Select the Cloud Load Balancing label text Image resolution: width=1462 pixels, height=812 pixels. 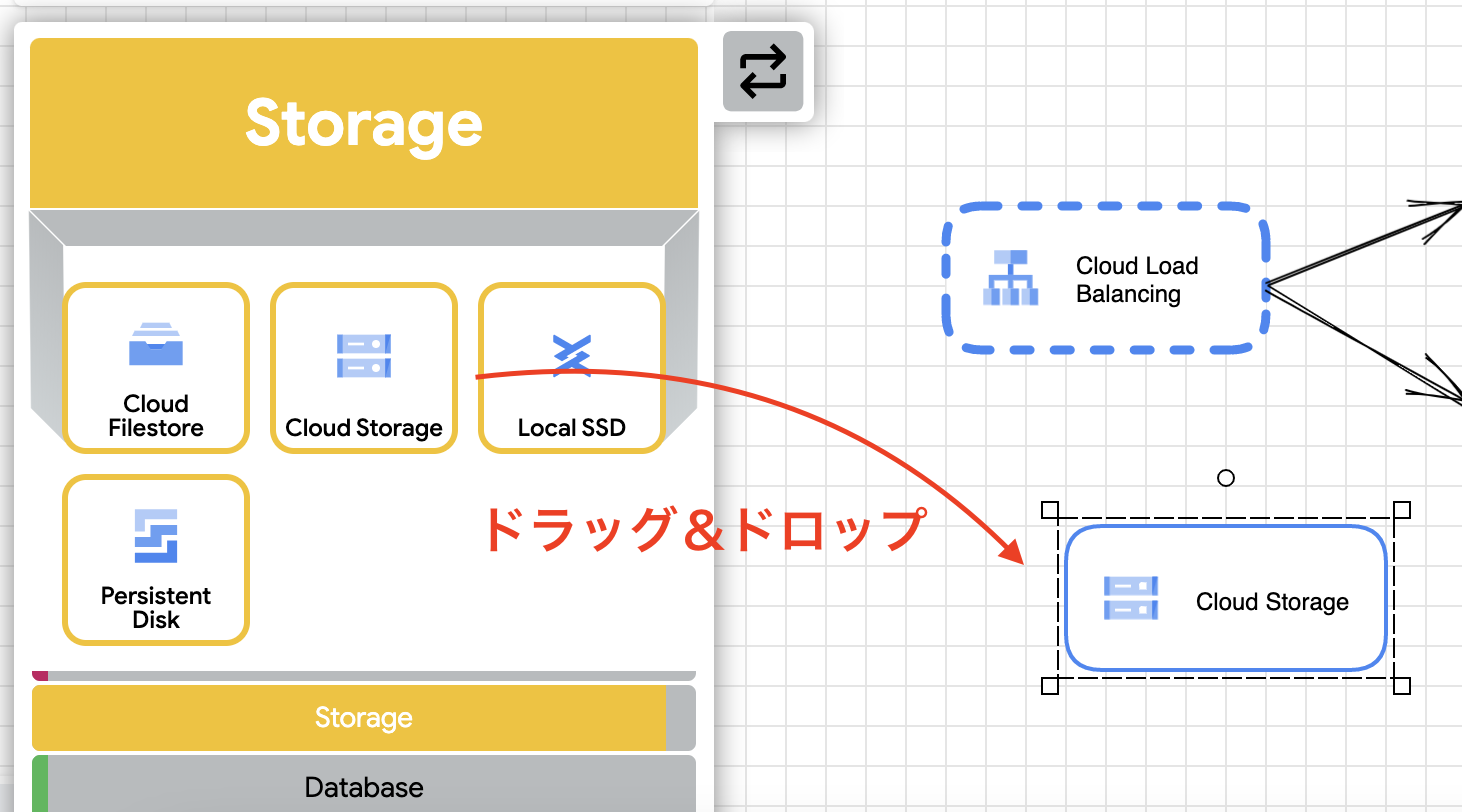(x=1136, y=280)
